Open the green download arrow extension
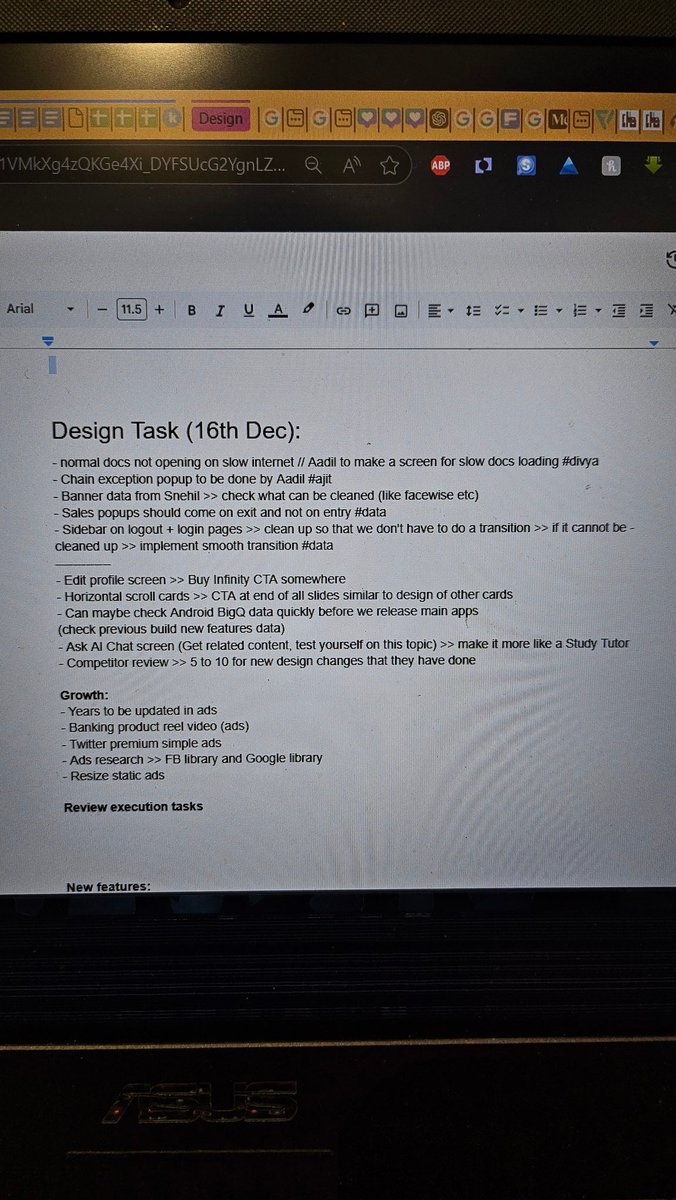Image resolution: width=676 pixels, height=1200 pixels. tap(654, 165)
